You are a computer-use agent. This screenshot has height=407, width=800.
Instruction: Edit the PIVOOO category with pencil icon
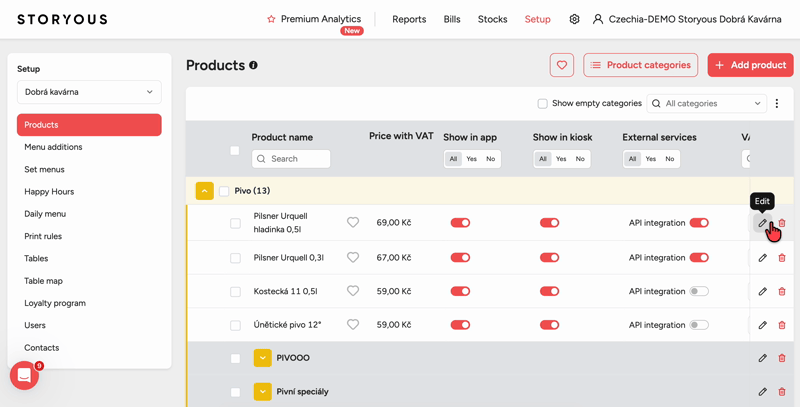762,358
